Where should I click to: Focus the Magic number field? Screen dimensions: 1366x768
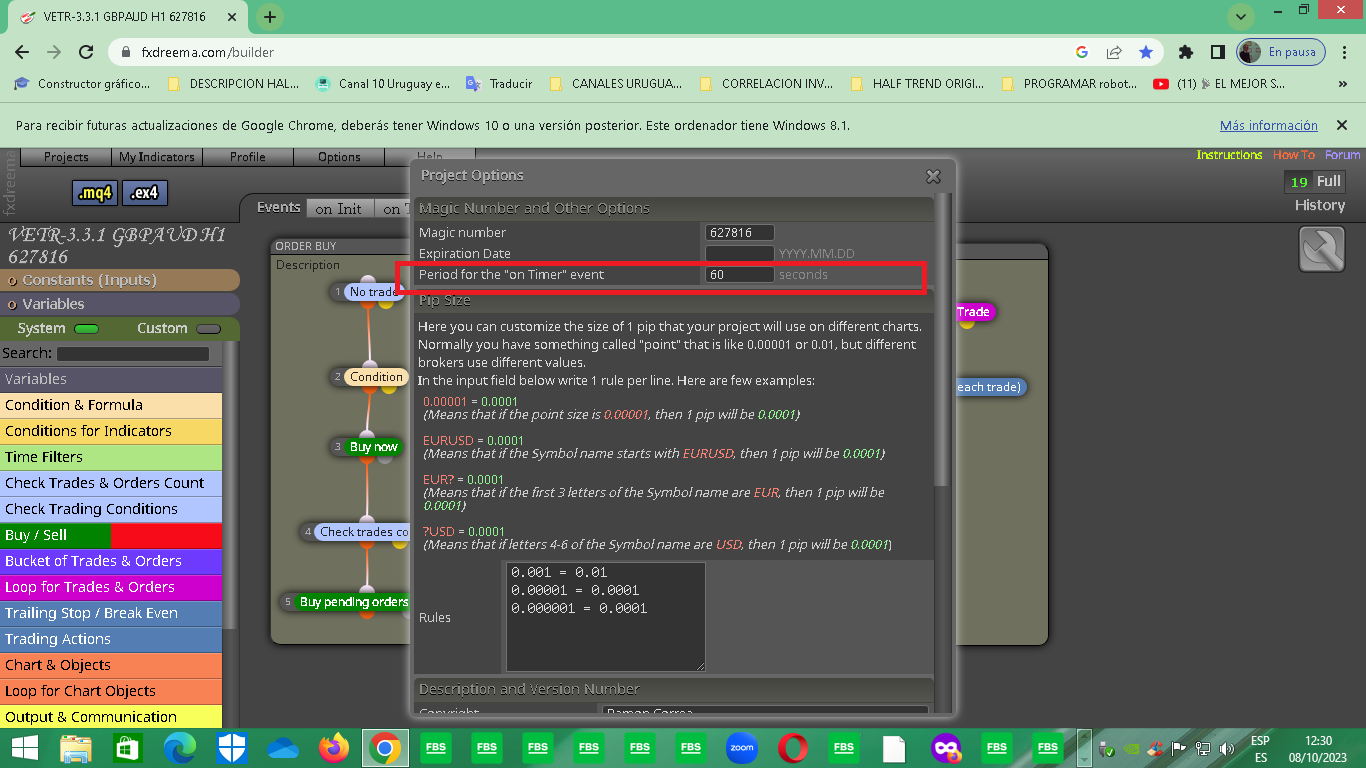(739, 233)
